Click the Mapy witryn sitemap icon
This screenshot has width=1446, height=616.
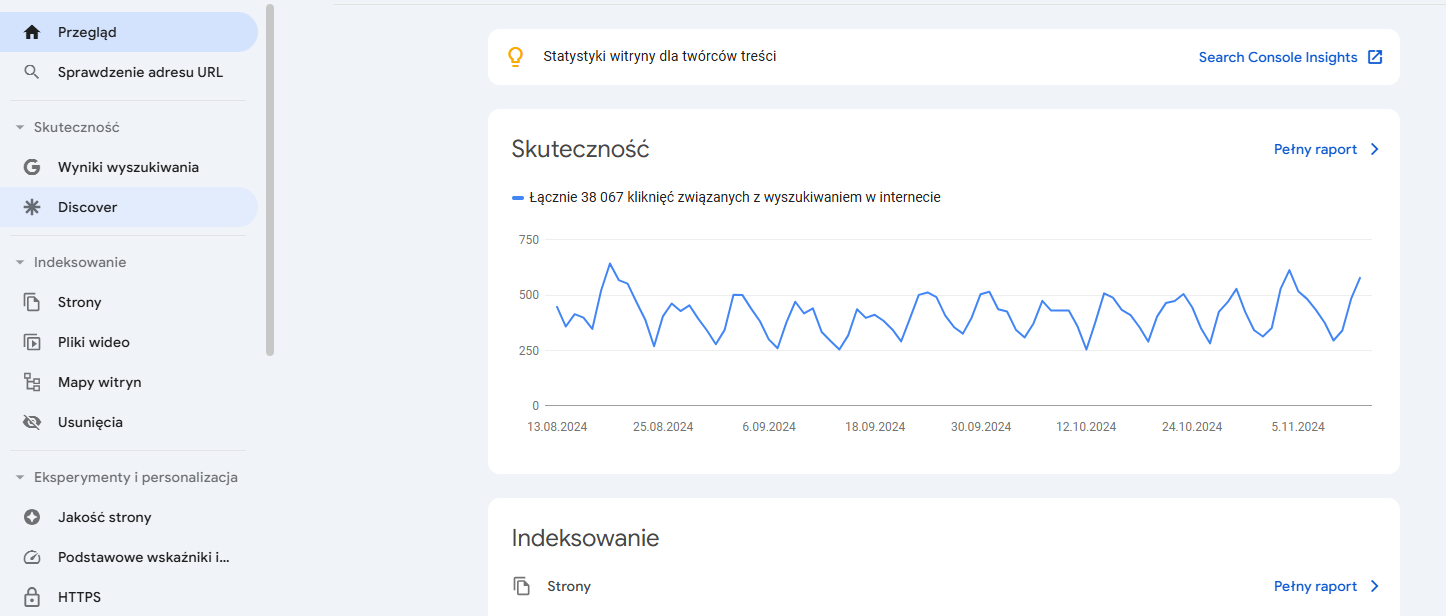click(x=31, y=381)
